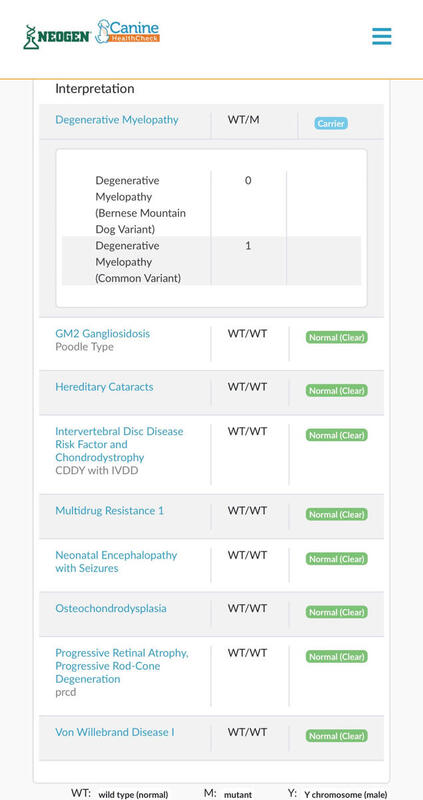Click Normal (Clear) badge for GM2 Gangliosidosis
Viewport: 423px width, 800px height.
[337, 337]
